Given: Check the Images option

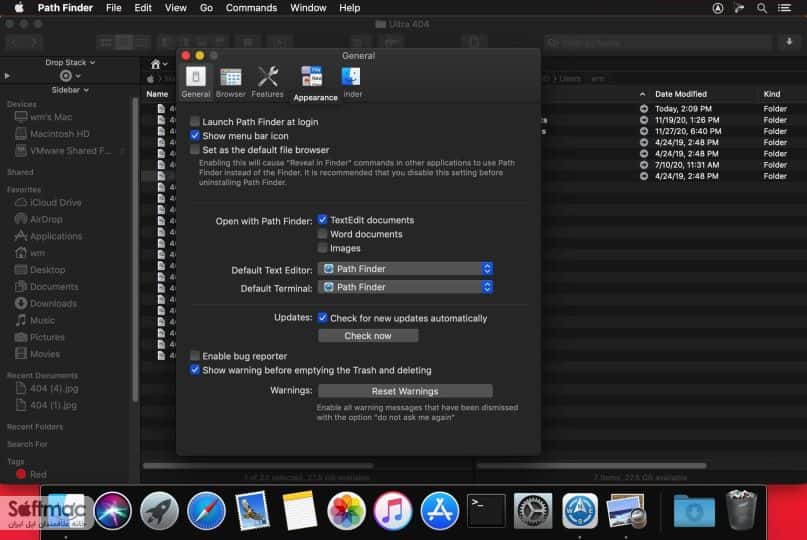Looking at the screenshot, I should [322, 248].
